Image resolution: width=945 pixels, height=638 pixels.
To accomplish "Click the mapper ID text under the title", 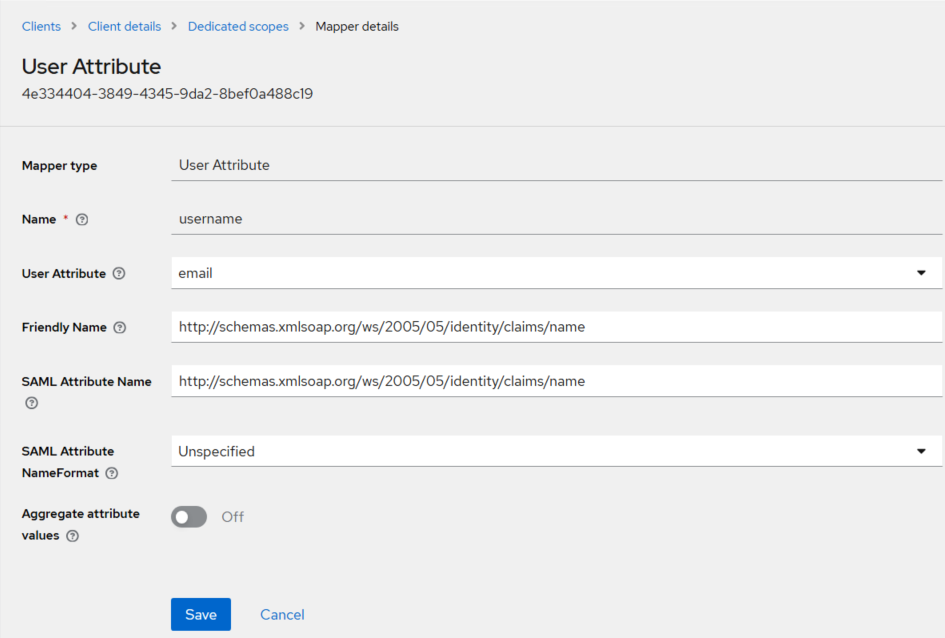I will (x=167, y=95).
